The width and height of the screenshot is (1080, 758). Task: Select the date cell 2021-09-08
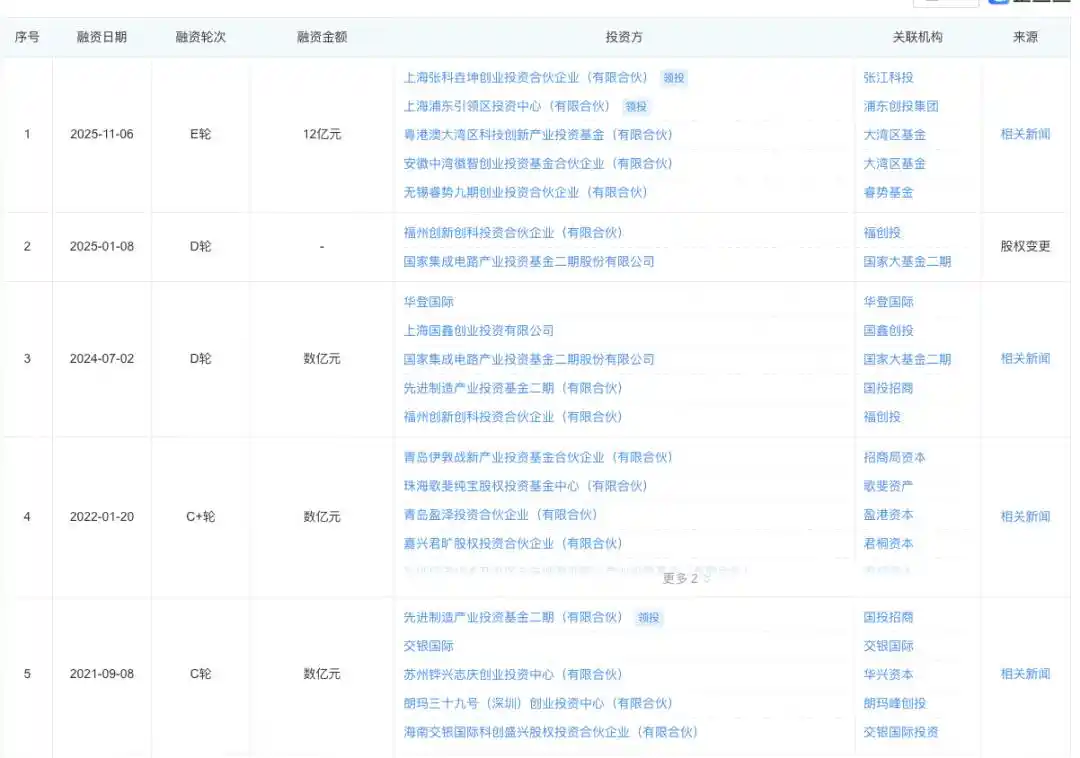tap(102, 674)
